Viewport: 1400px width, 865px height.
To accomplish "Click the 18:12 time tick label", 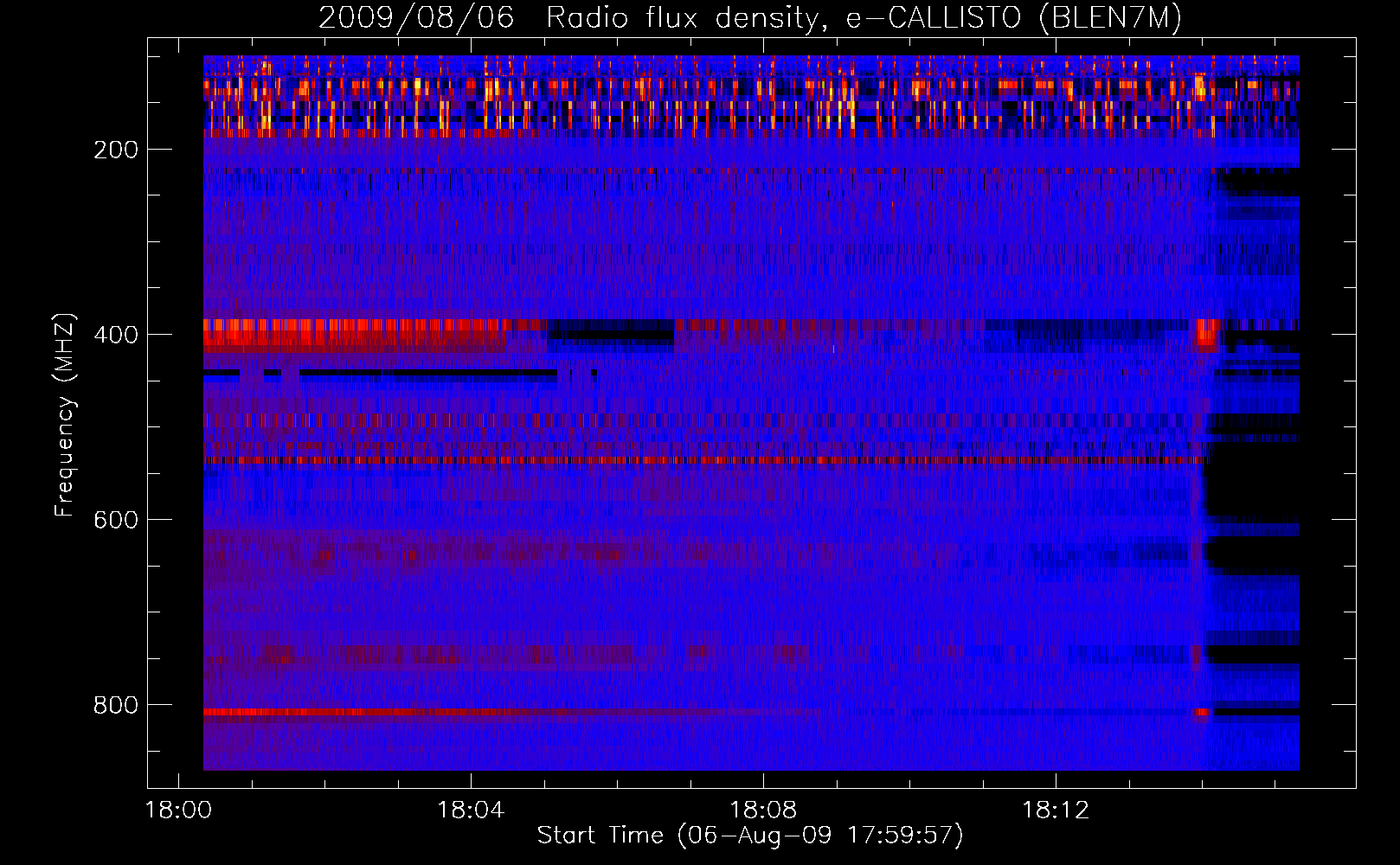I will (1056, 811).
